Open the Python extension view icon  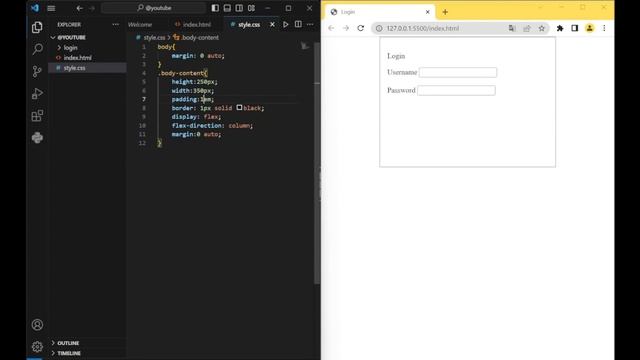pos(37,138)
